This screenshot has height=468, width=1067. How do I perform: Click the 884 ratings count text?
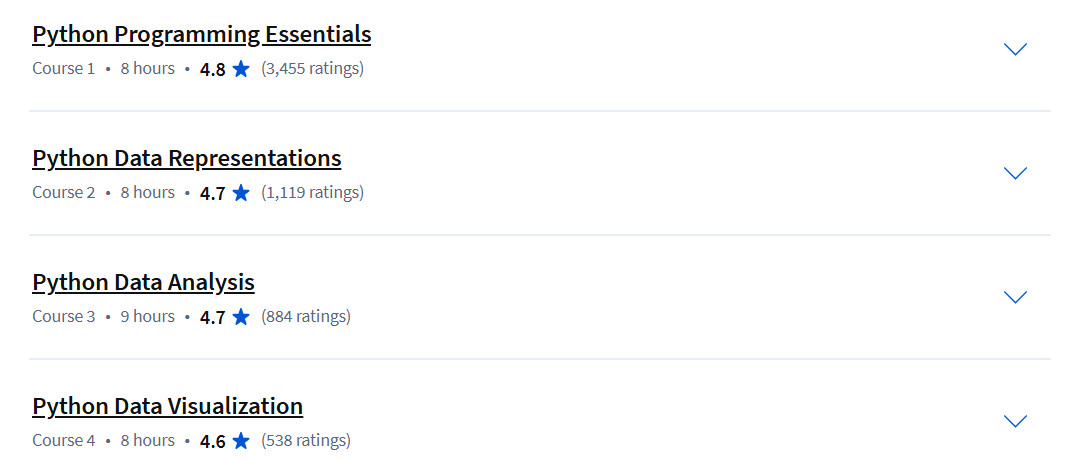306,316
